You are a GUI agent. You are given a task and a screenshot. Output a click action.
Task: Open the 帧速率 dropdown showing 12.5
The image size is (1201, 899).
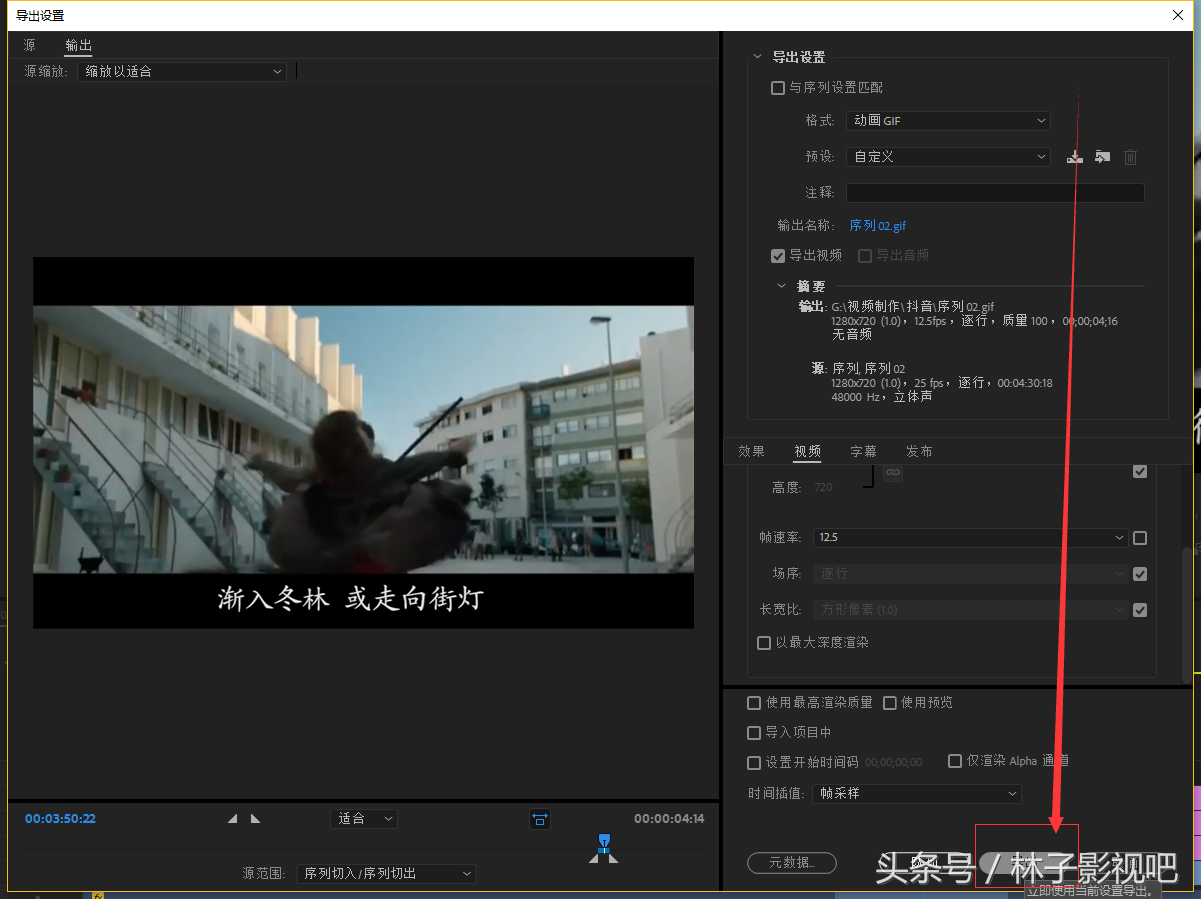point(970,538)
